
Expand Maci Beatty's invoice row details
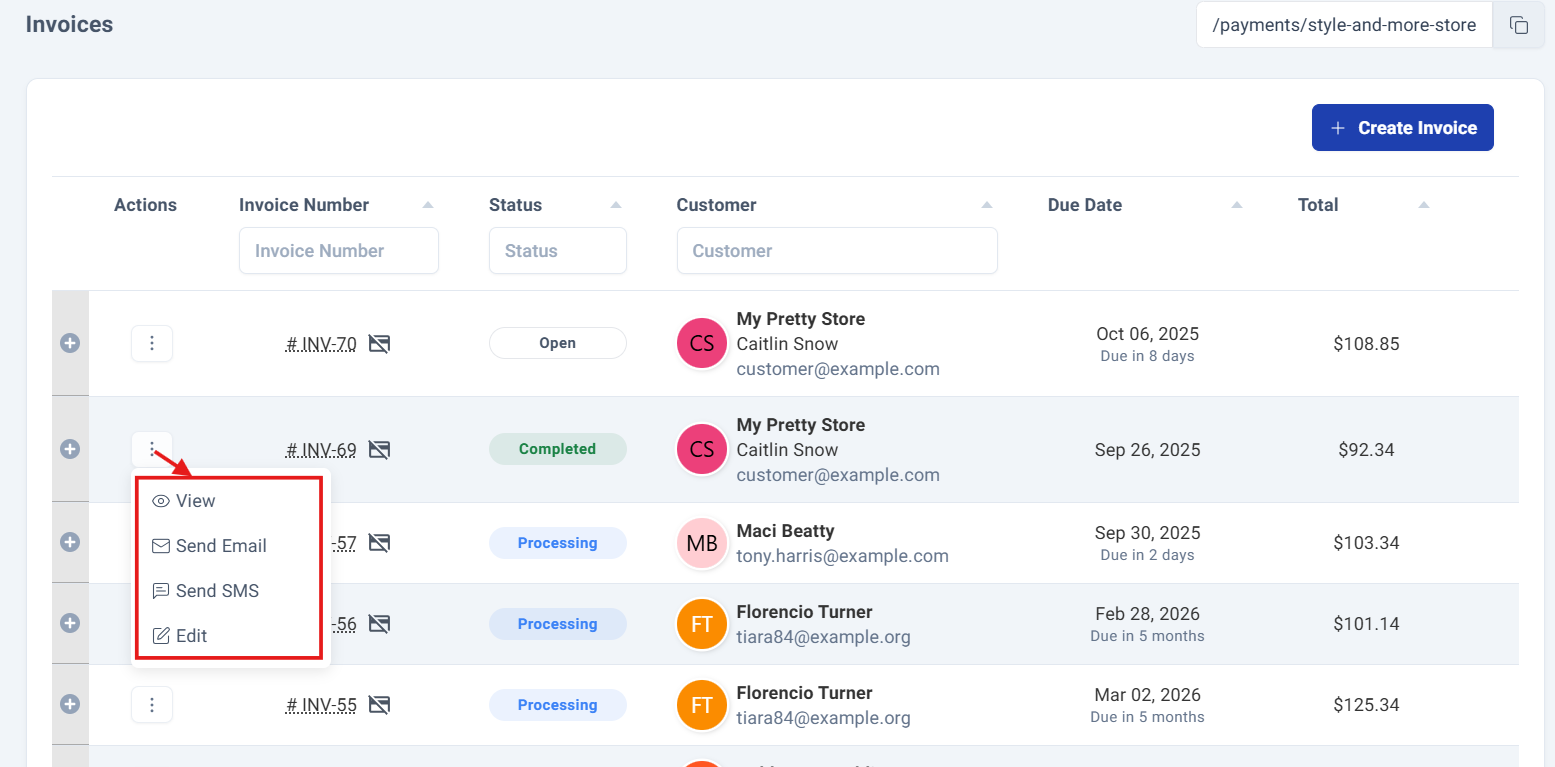pyautogui.click(x=70, y=542)
